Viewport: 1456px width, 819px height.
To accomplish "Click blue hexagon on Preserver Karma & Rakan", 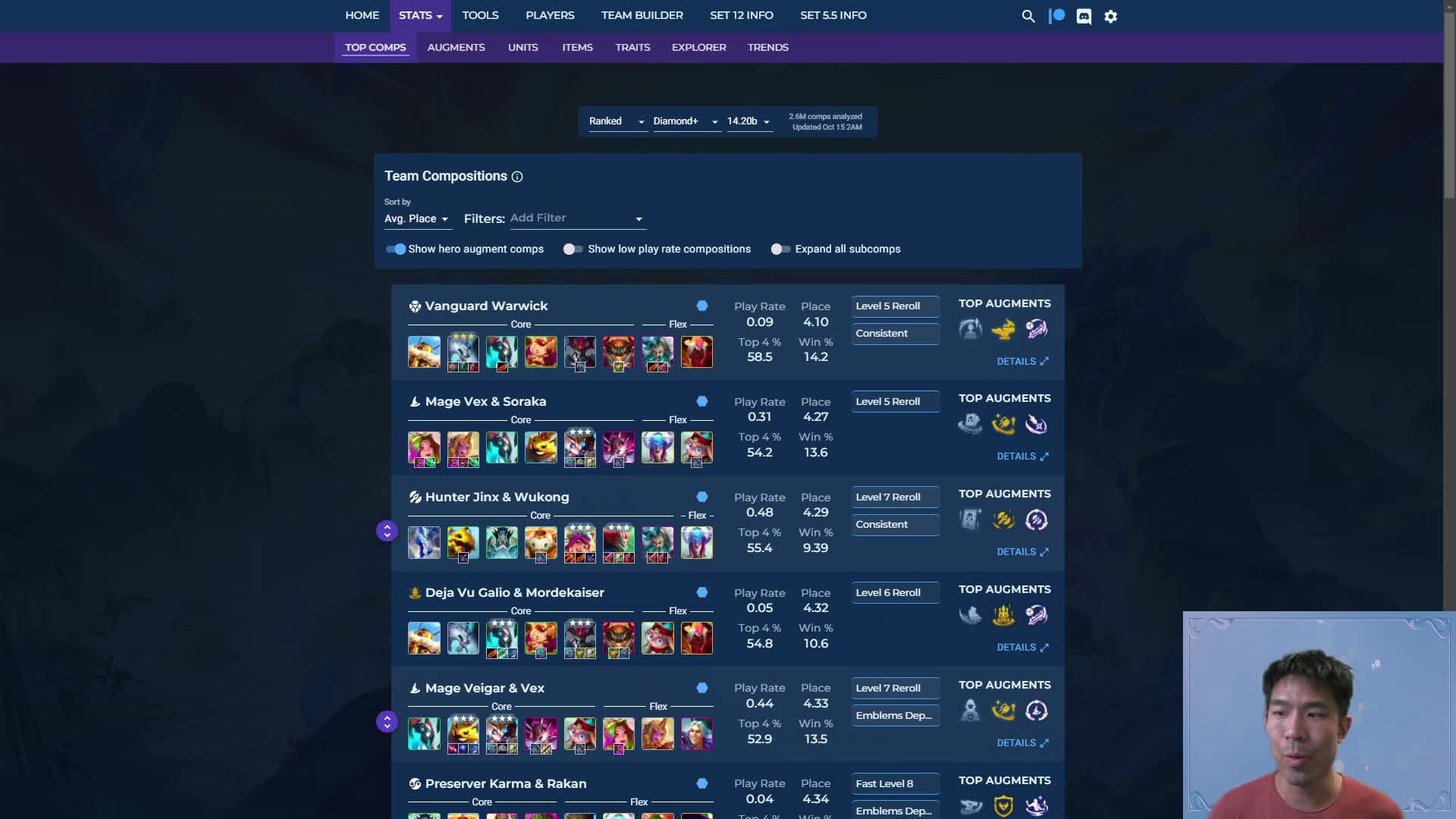I will point(702,783).
